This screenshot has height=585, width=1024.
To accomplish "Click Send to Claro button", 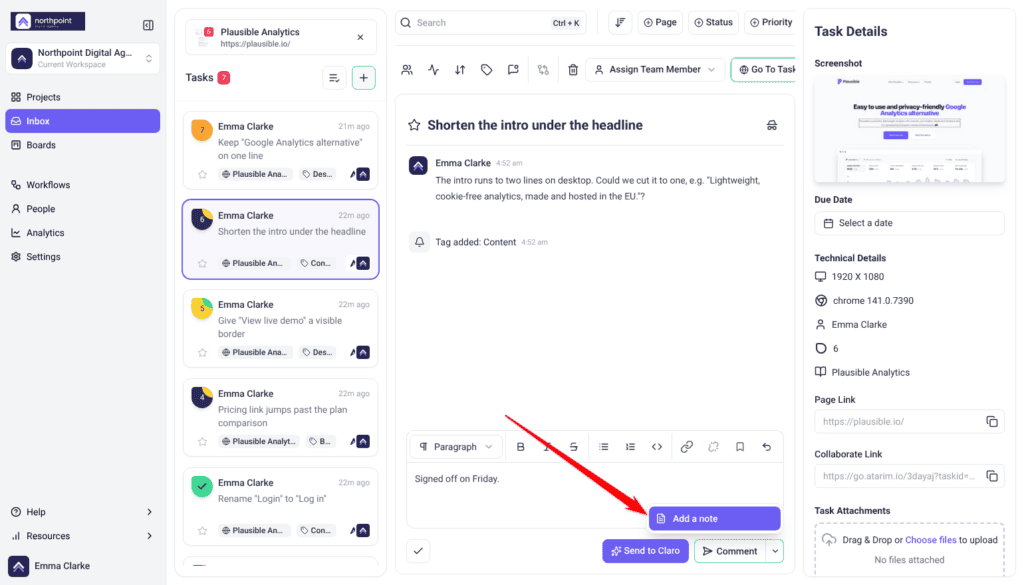I will [x=645, y=551].
